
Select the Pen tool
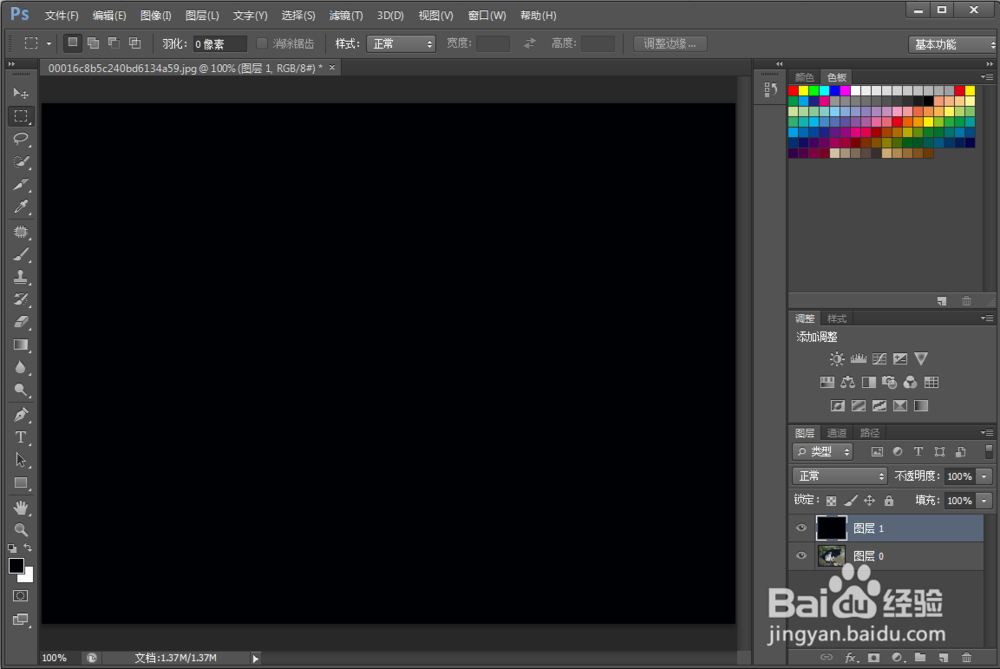tap(20, 415)
